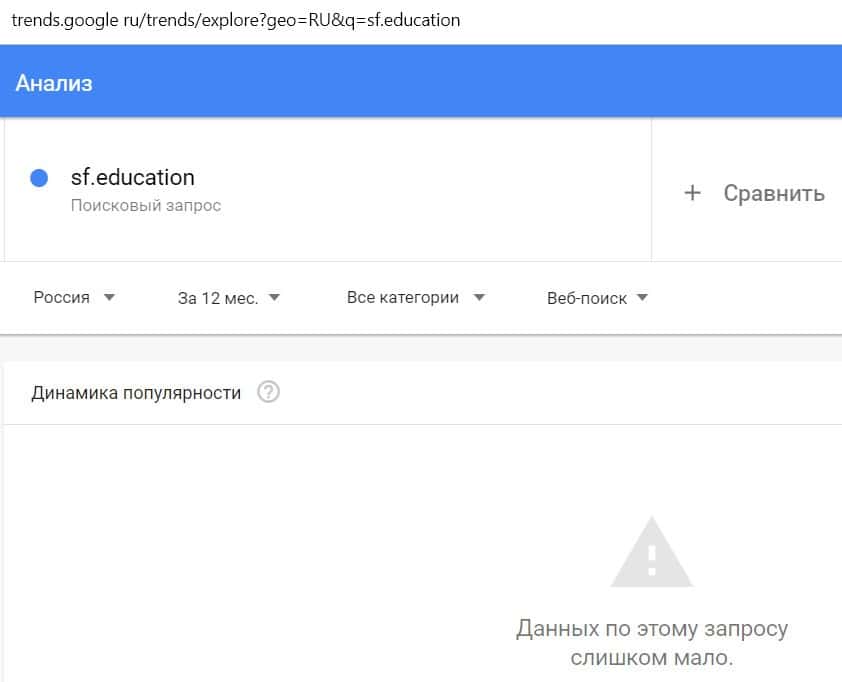This screenshot has height=682, width=842.
Task: Click the arrow next to Россия
Action: coord(109,298)
